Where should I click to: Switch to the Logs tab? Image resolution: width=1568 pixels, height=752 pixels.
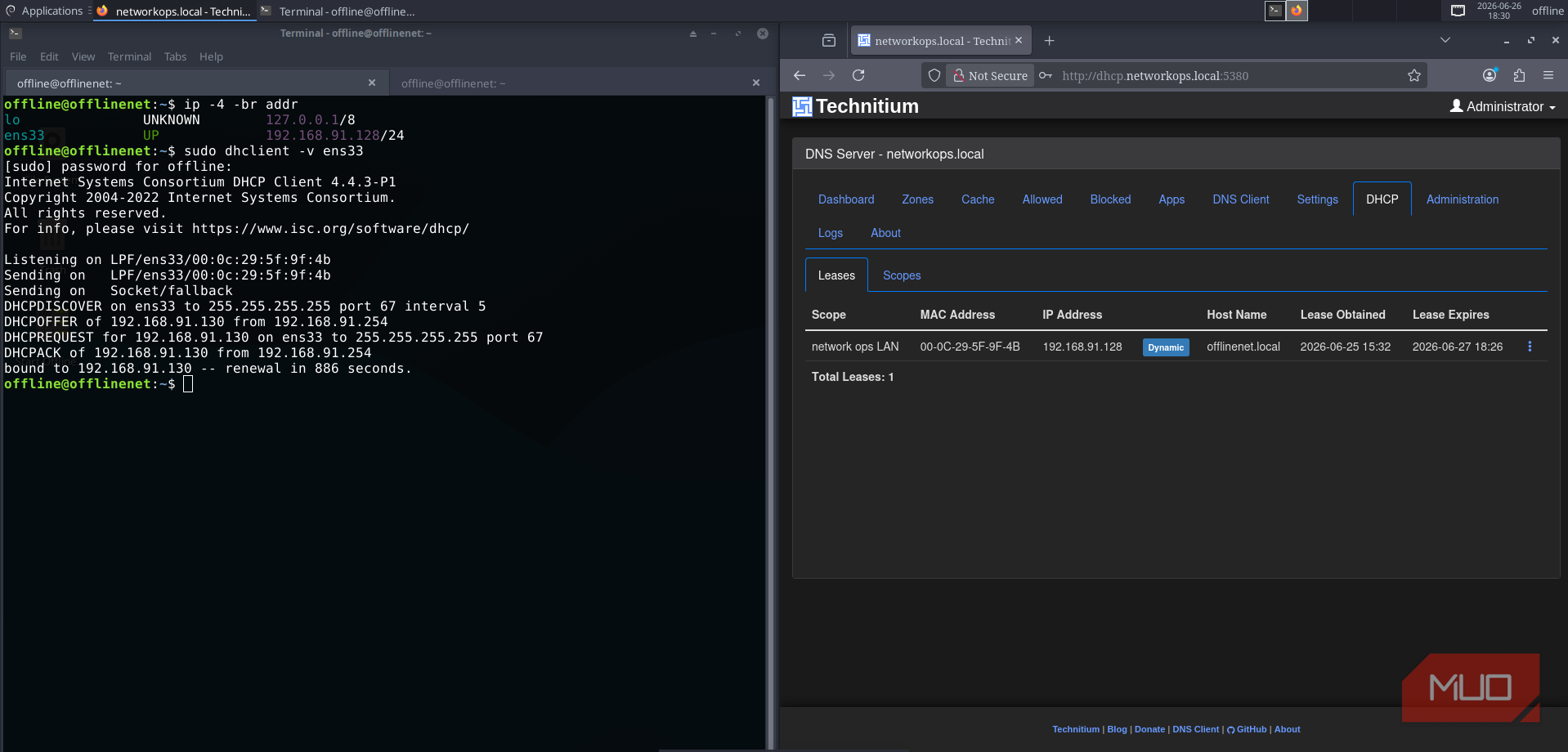coord(831,233)
